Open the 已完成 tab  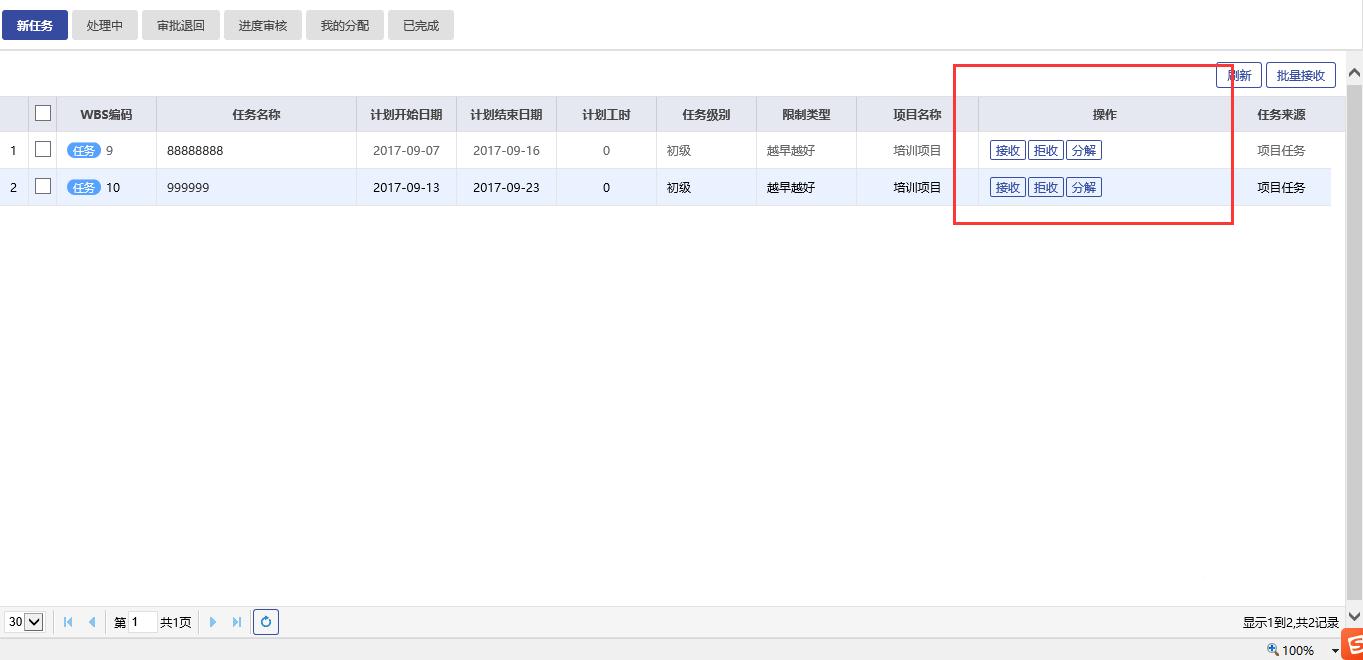421,26
